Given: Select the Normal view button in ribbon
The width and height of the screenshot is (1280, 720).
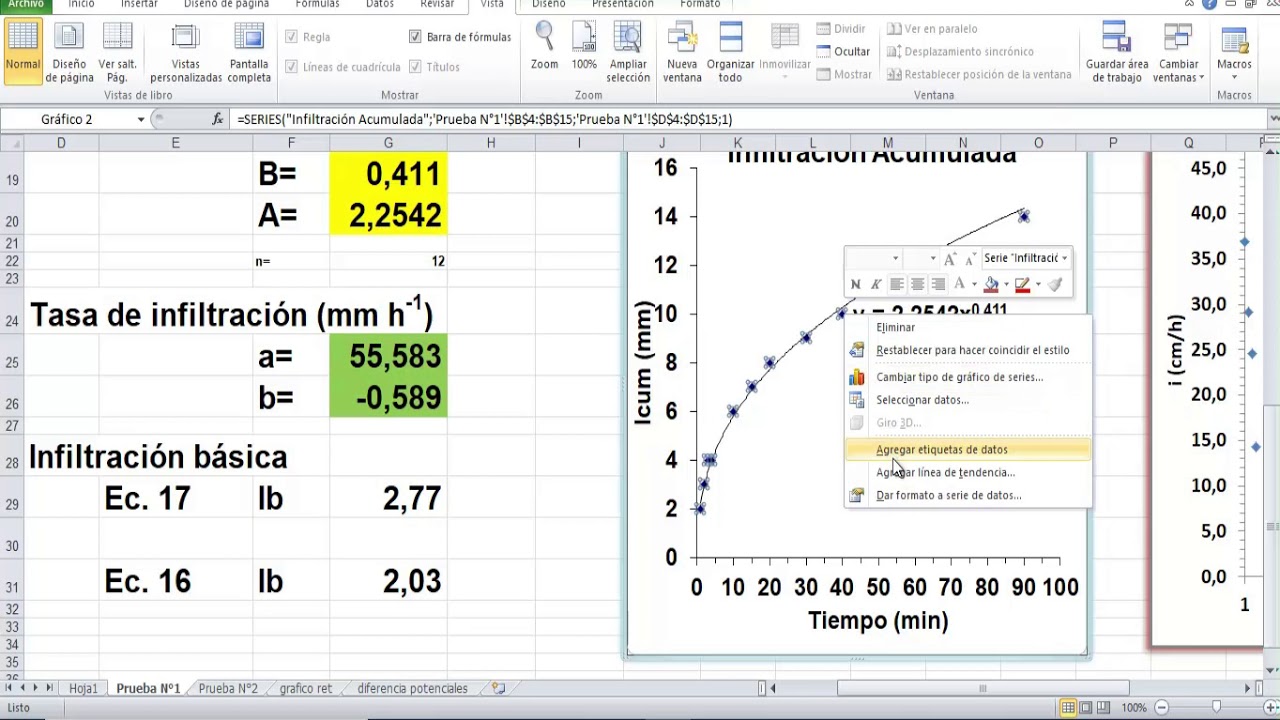Looking at the screenshot, I should tap(23, 51).
